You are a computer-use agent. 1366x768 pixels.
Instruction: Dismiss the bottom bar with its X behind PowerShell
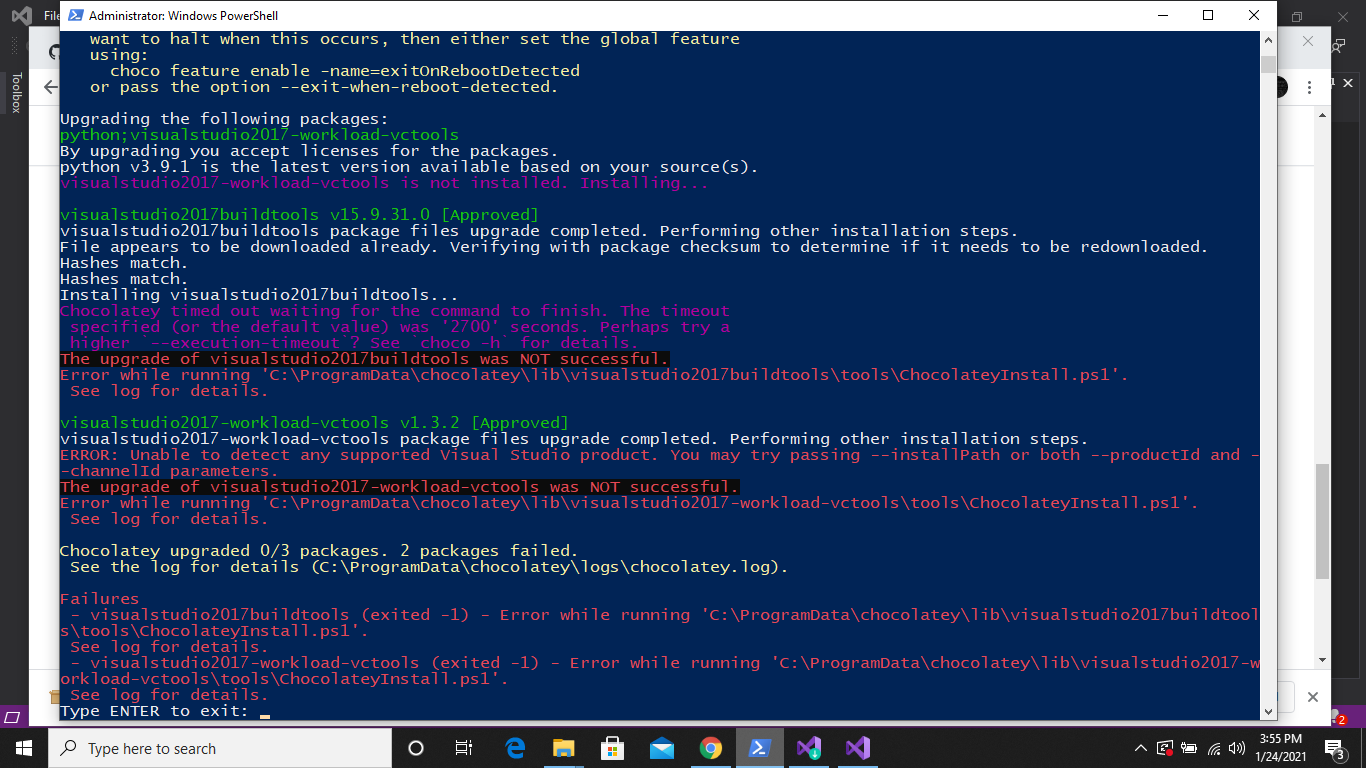coord(1313,697)
